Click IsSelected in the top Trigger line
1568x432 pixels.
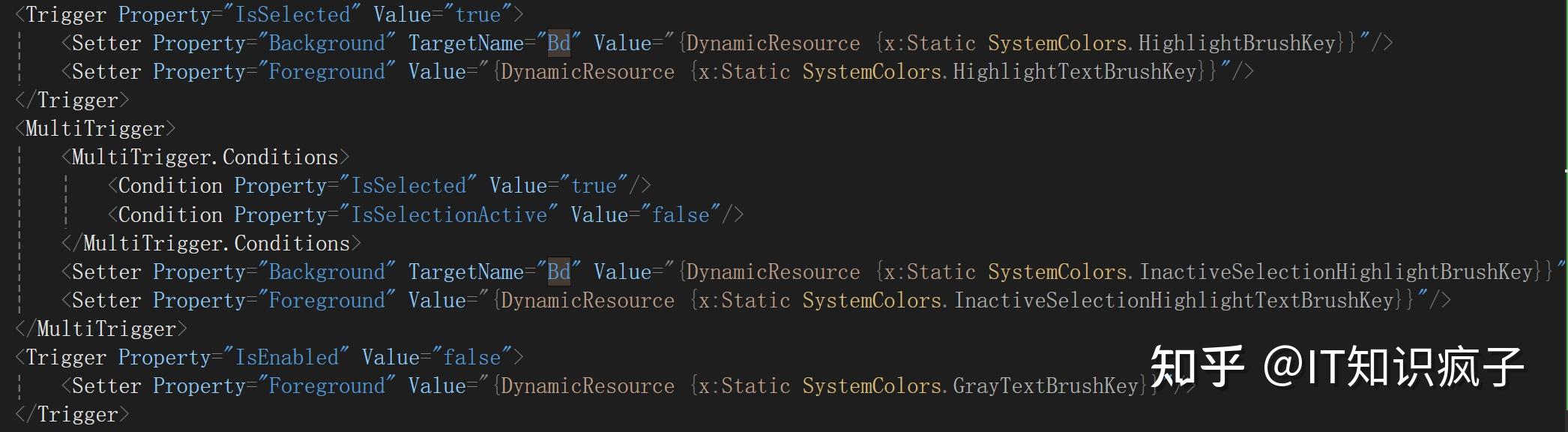point(292,15)
